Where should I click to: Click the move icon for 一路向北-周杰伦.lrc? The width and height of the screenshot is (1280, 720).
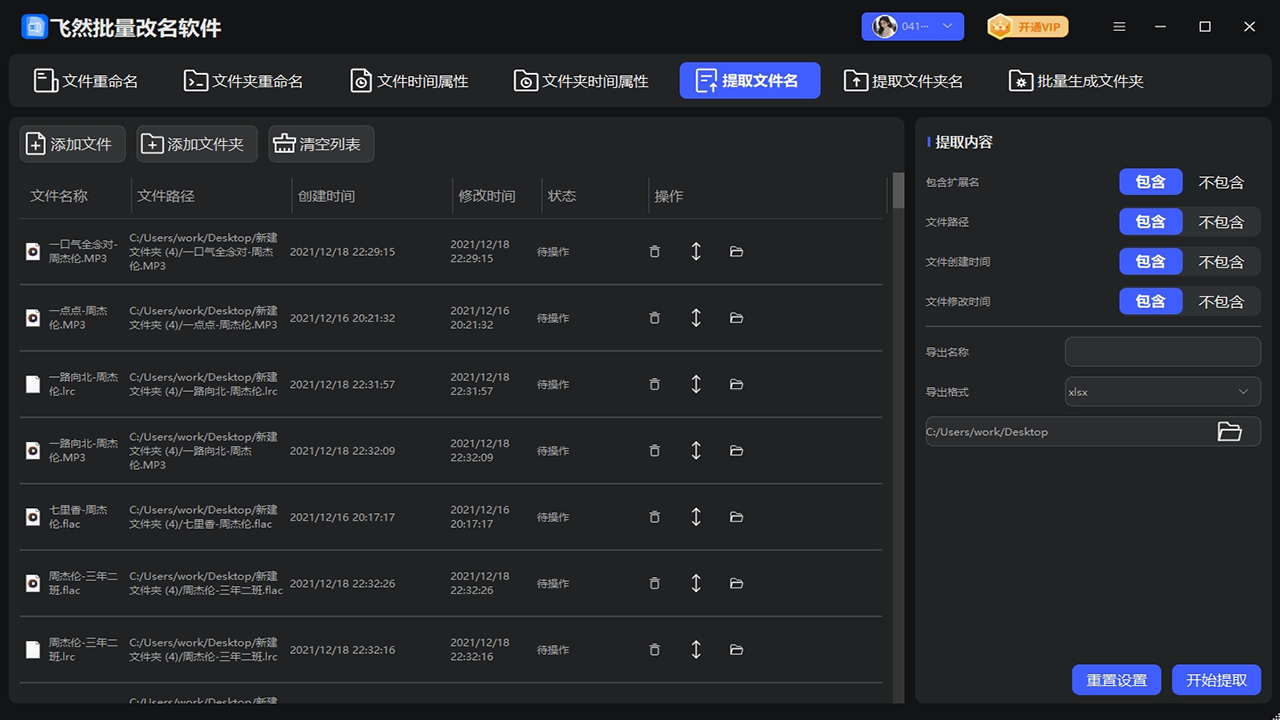pyautogui.click(x=696, y=383)
